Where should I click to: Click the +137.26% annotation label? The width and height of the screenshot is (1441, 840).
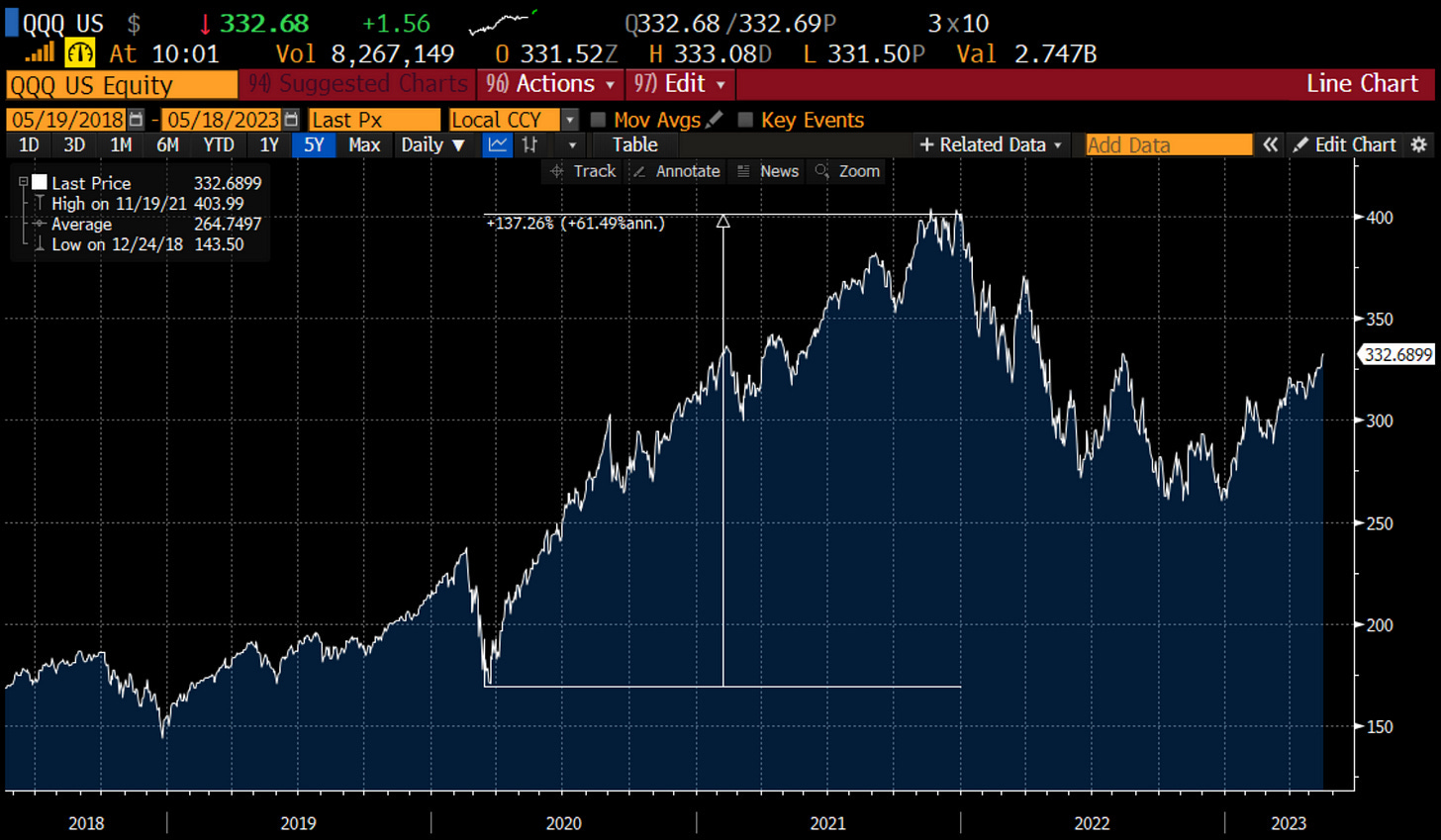[575, 224]
